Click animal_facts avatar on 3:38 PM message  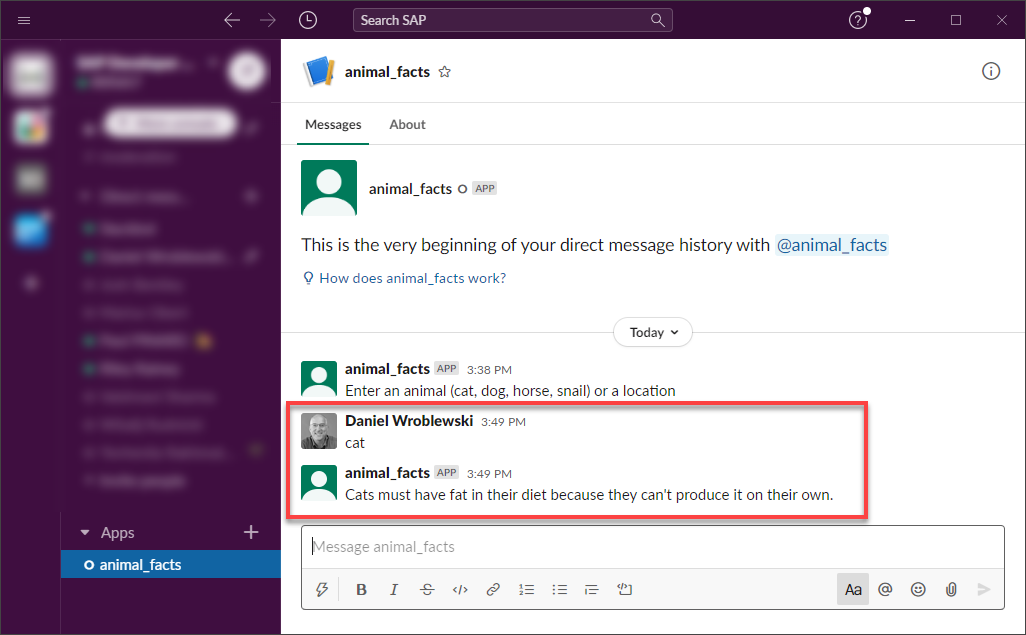[x=319, y=379]
